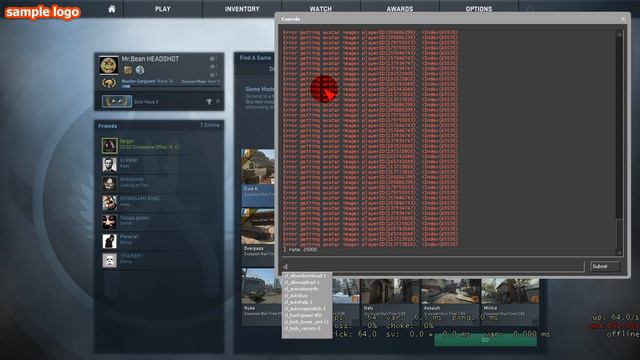Click the player name Mr.Bean HEADSHOT
Image resolution: width=640 pixels, height=360 pixels.
pos(150,59)
